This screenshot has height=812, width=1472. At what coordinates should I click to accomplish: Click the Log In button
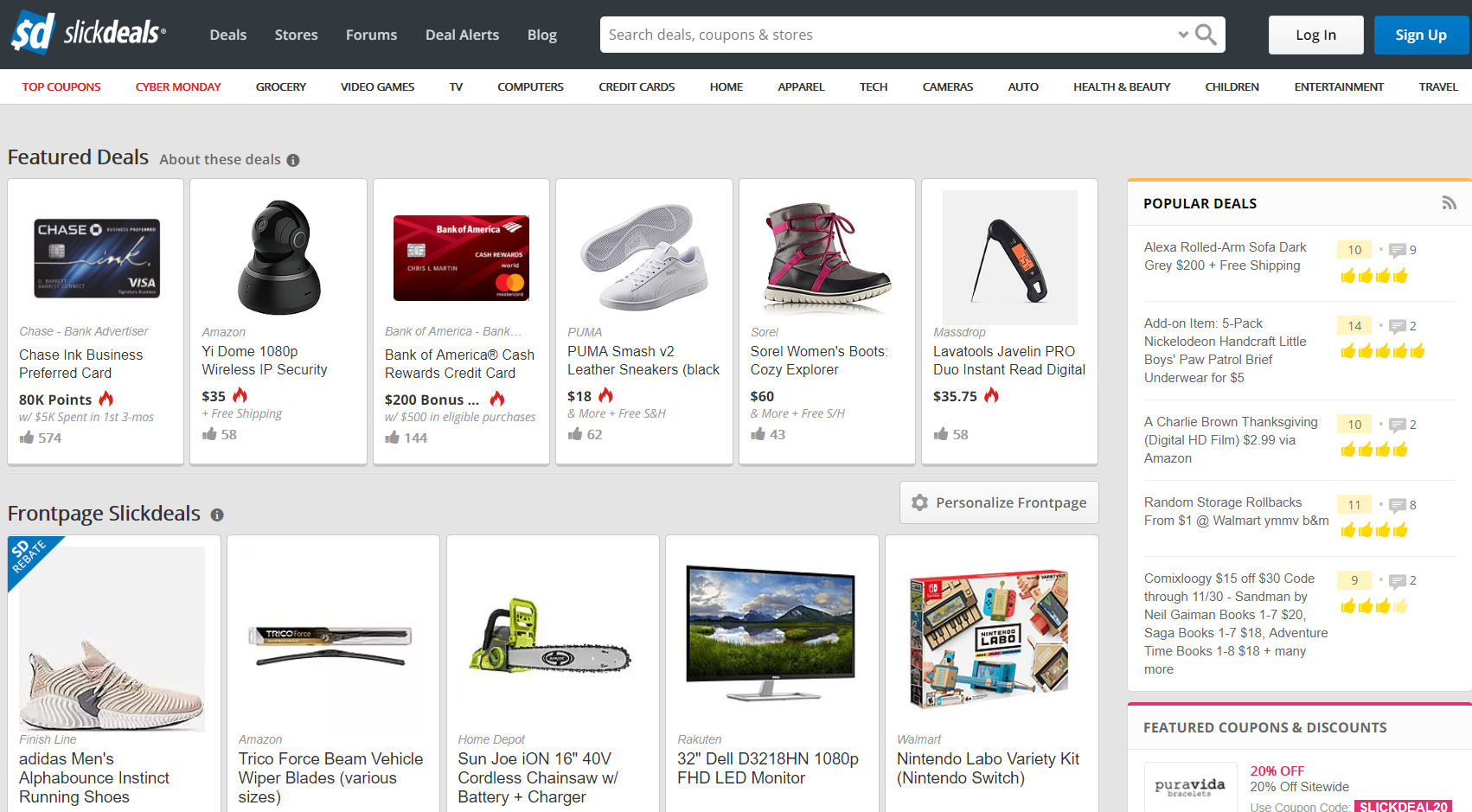[1316, 35]
